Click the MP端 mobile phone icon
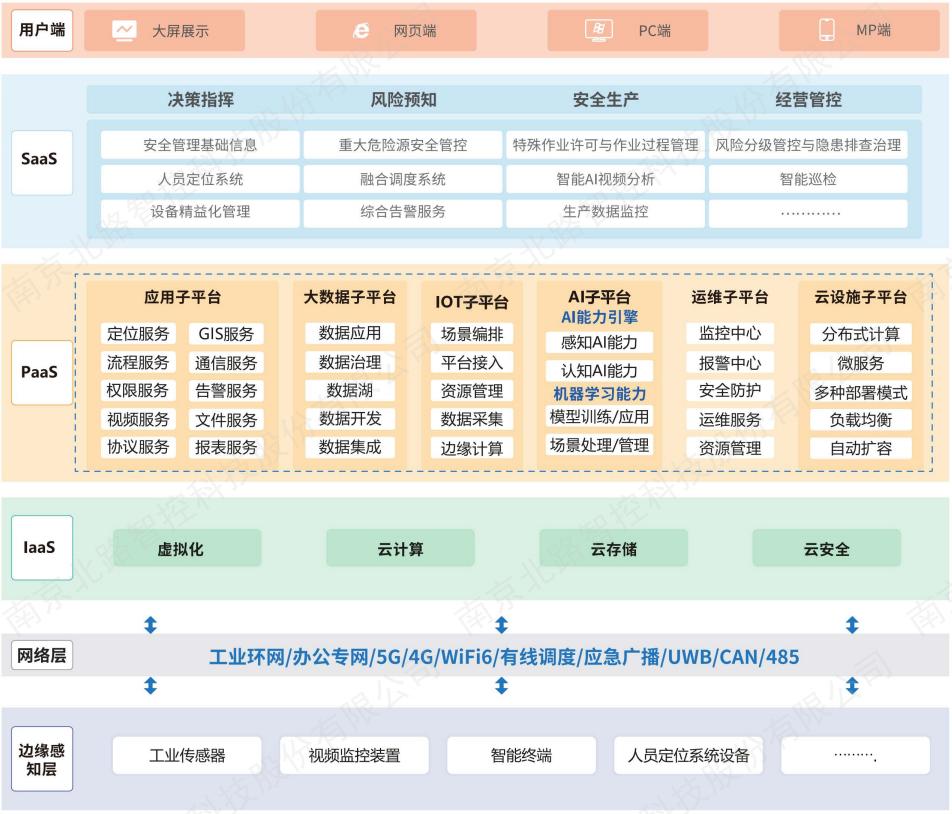The height and width of the screenshot is (814, 952). (827, 30)
